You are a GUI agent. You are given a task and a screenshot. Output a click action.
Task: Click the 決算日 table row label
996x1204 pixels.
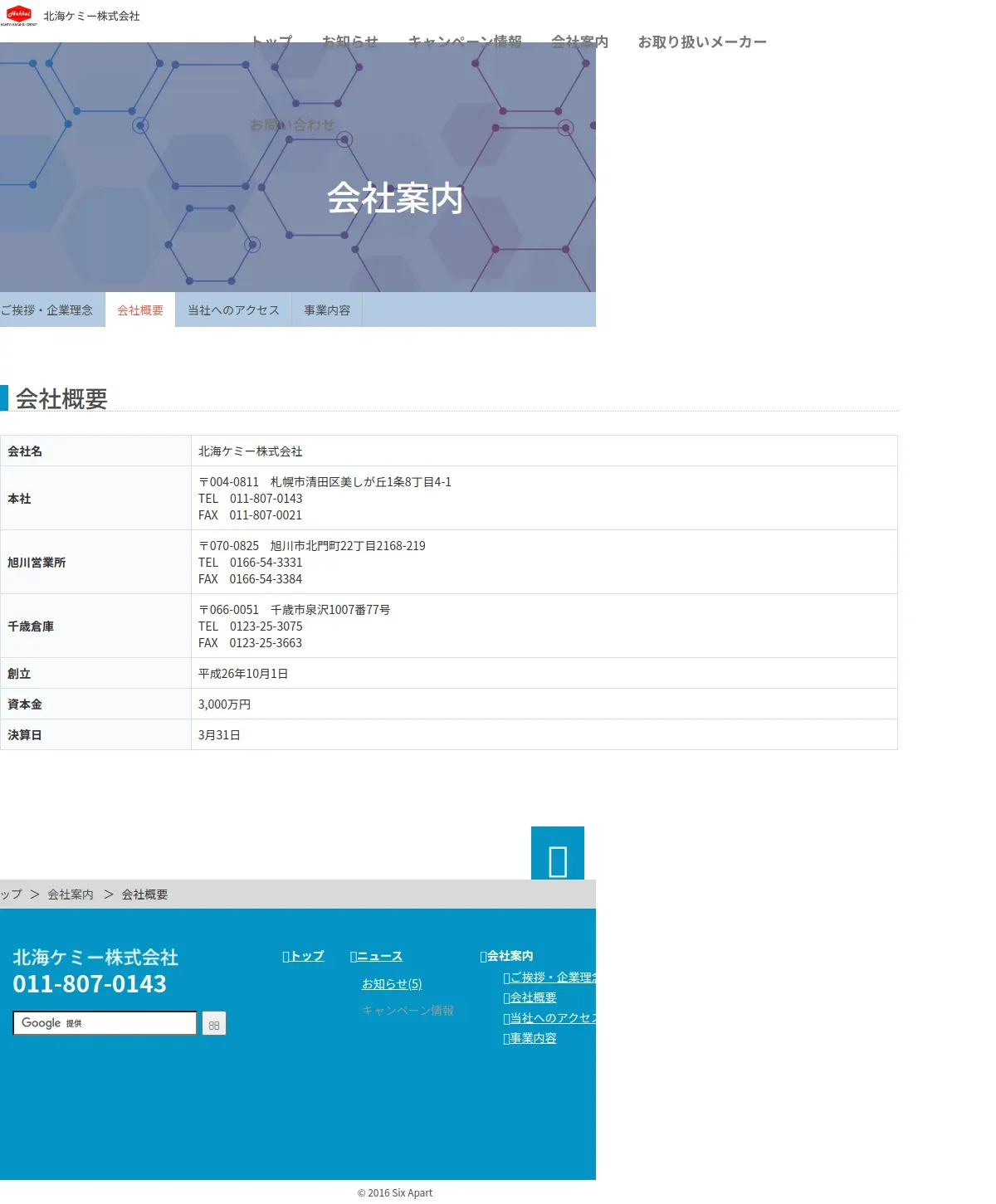click(x=25, y=735)
